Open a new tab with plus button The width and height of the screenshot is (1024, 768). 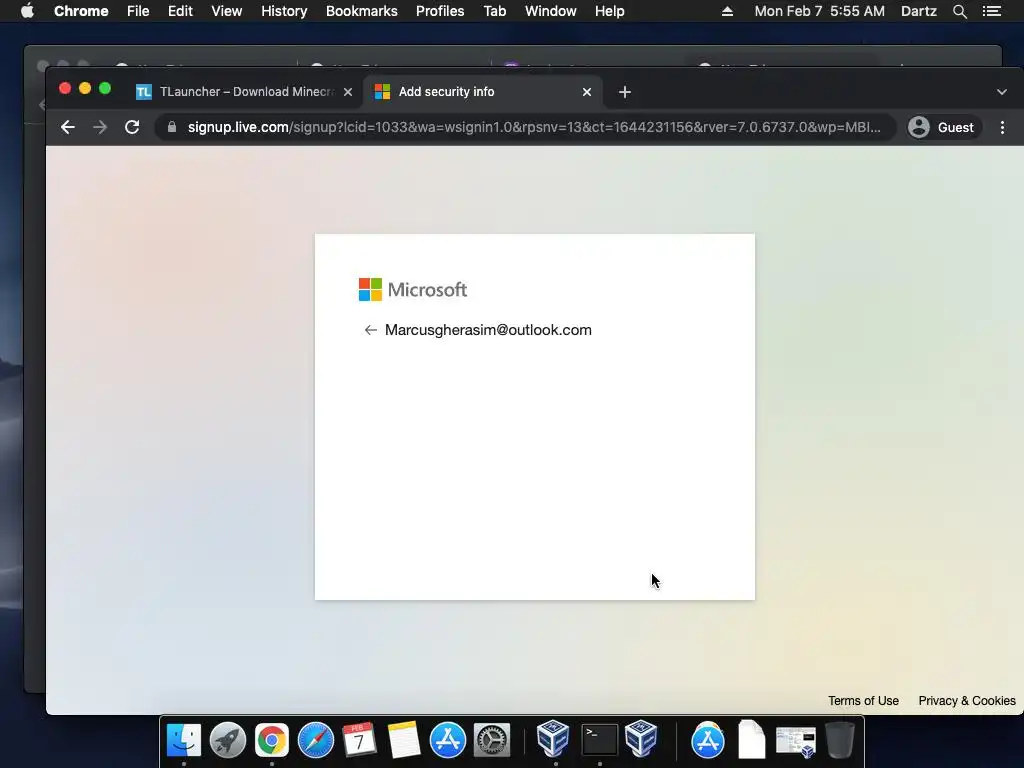pyautogui.click(x=625, y=92)
